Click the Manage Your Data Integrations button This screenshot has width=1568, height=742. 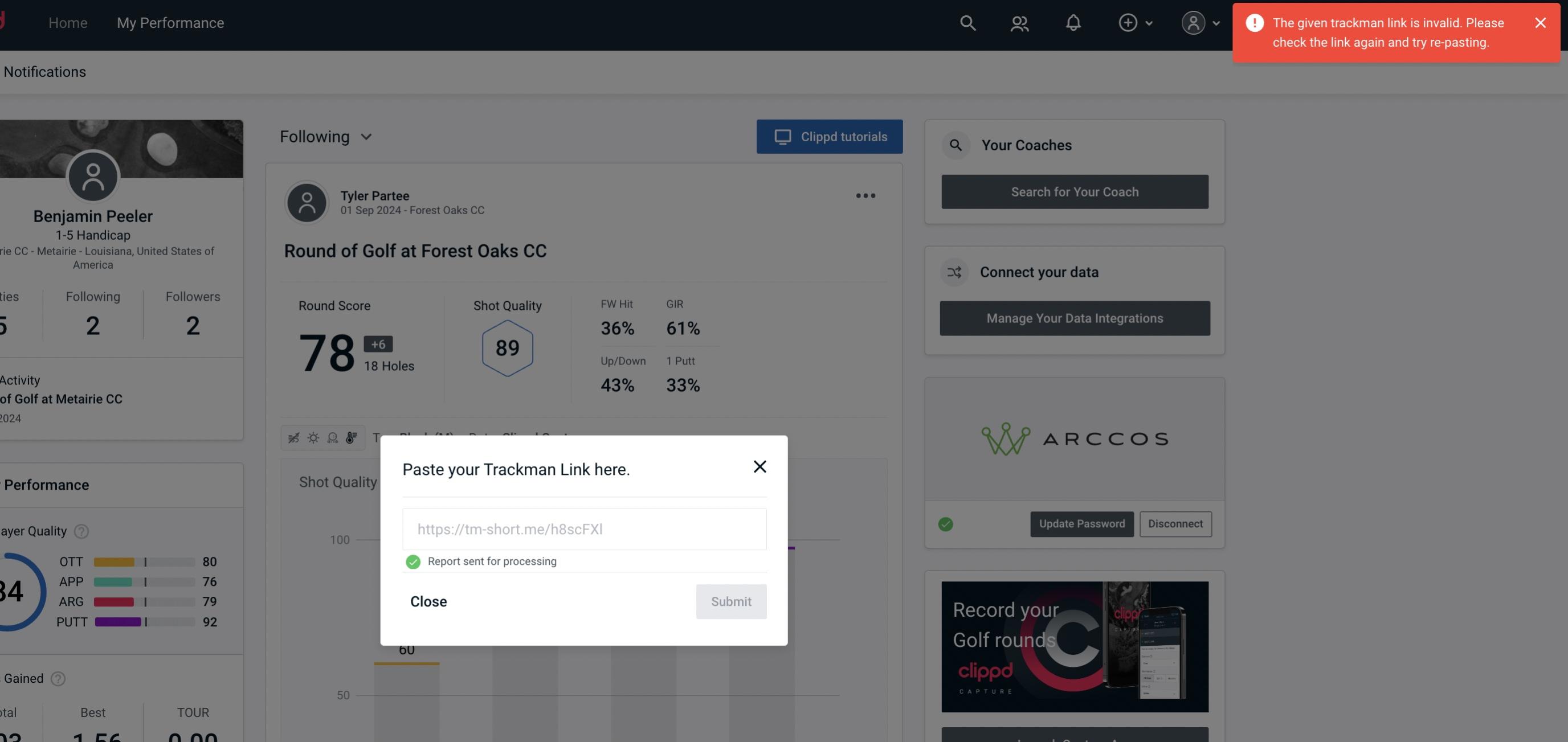click(1075, 318)
